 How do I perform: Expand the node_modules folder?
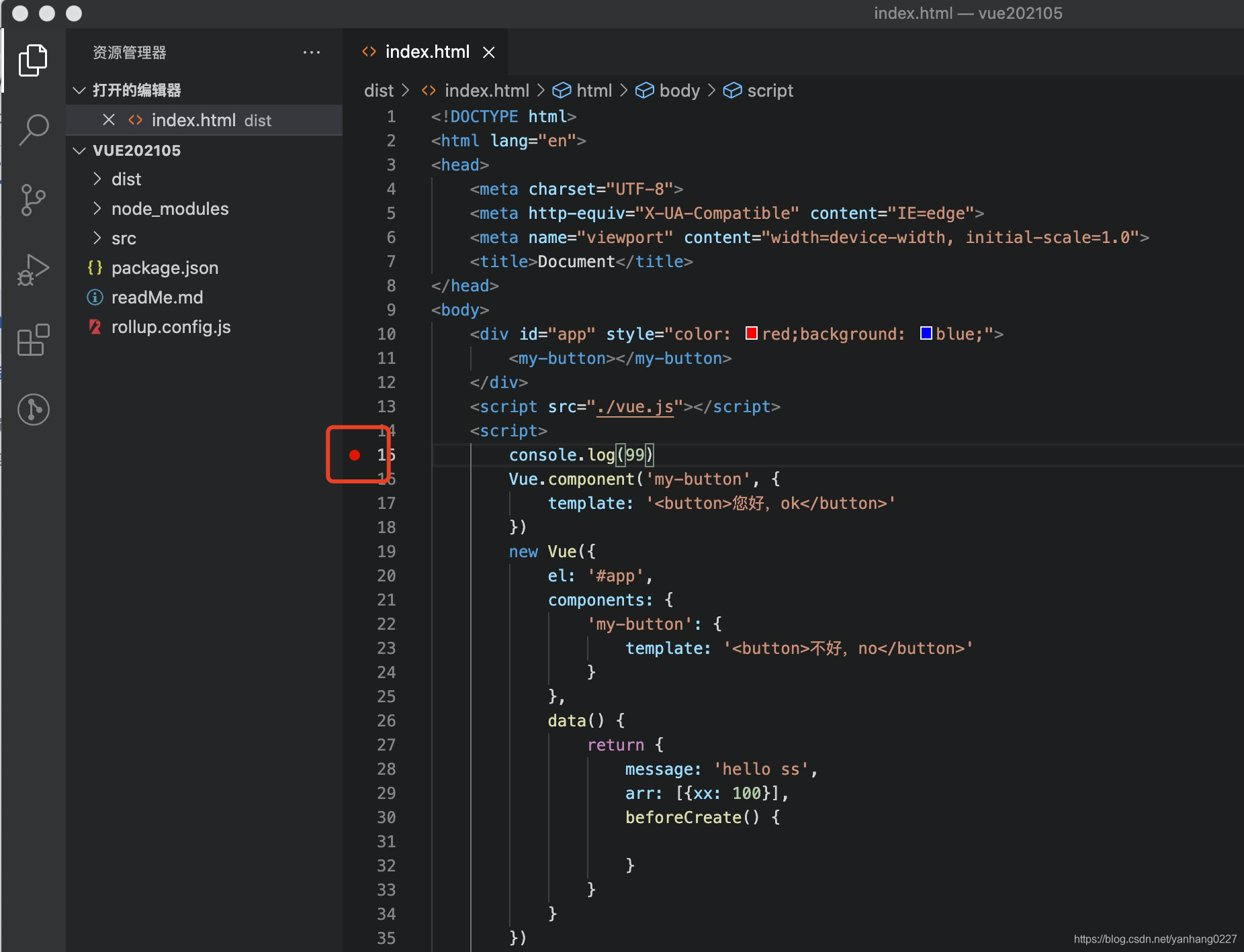tap(170, 209)
